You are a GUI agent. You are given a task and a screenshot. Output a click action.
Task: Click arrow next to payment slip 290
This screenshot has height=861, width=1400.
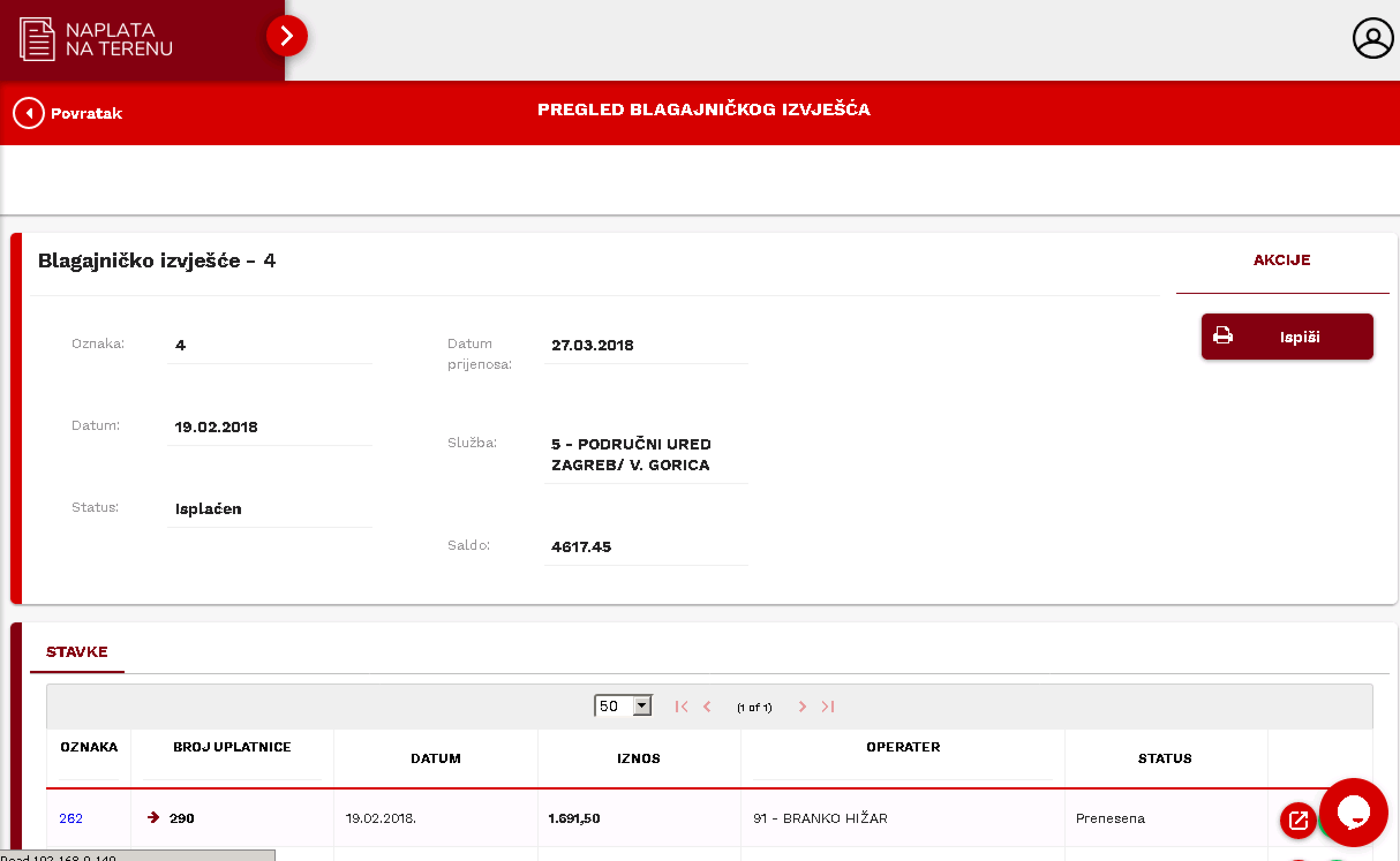[x=153, y=818]
